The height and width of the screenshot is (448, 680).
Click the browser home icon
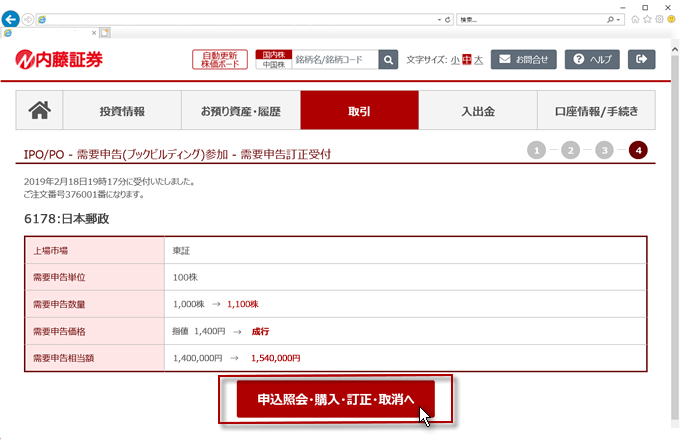[635, 19]
